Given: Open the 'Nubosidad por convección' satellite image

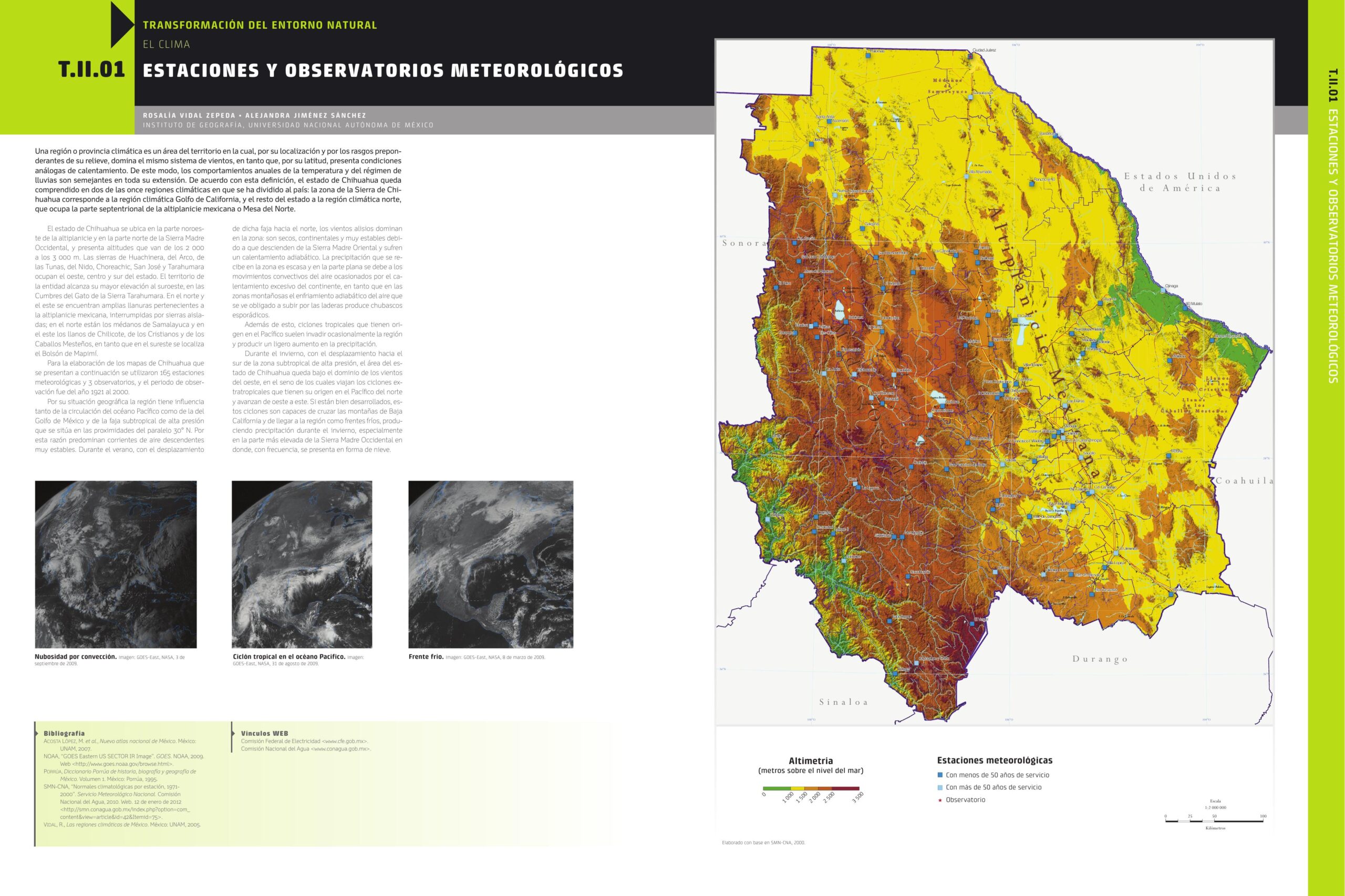Looking at the screenshot, I should (x=116, y=564).
